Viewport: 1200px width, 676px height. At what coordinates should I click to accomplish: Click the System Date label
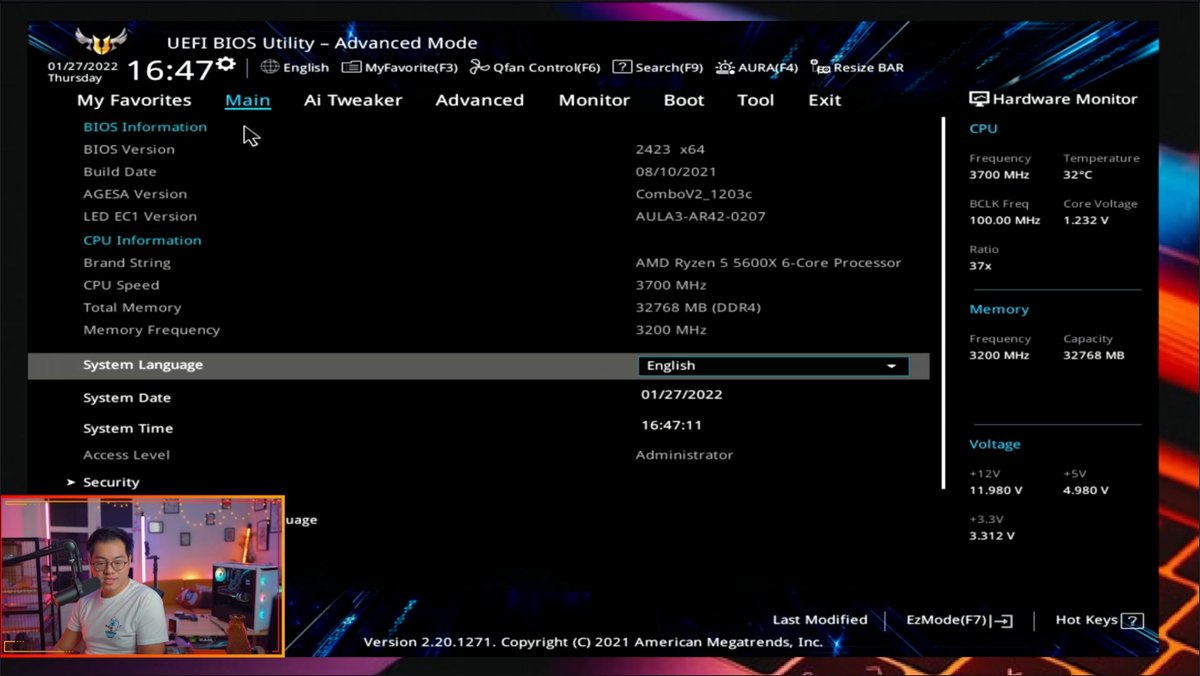[x=127, y=398]
